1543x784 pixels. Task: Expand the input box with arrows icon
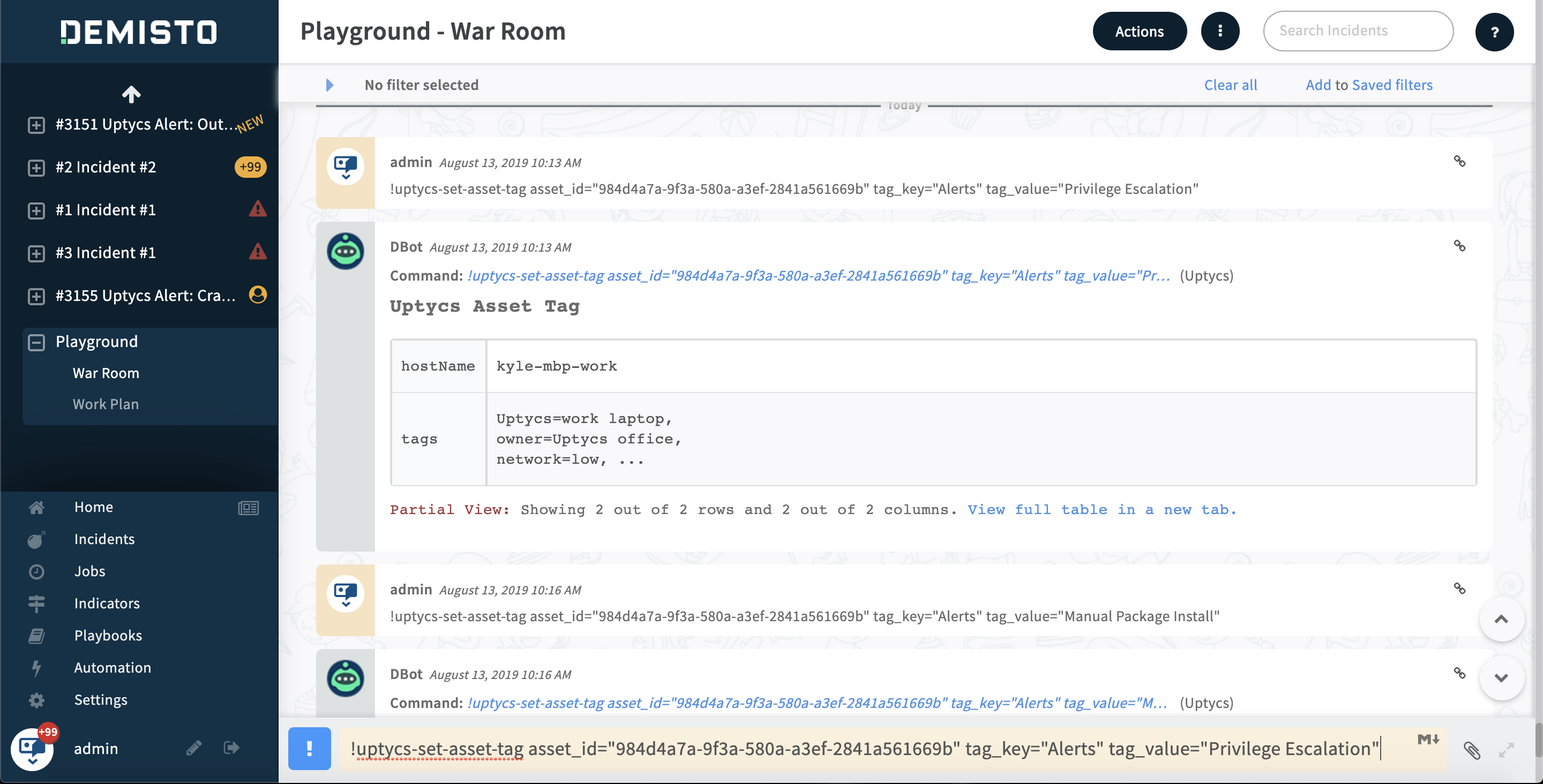point(1507,750)
